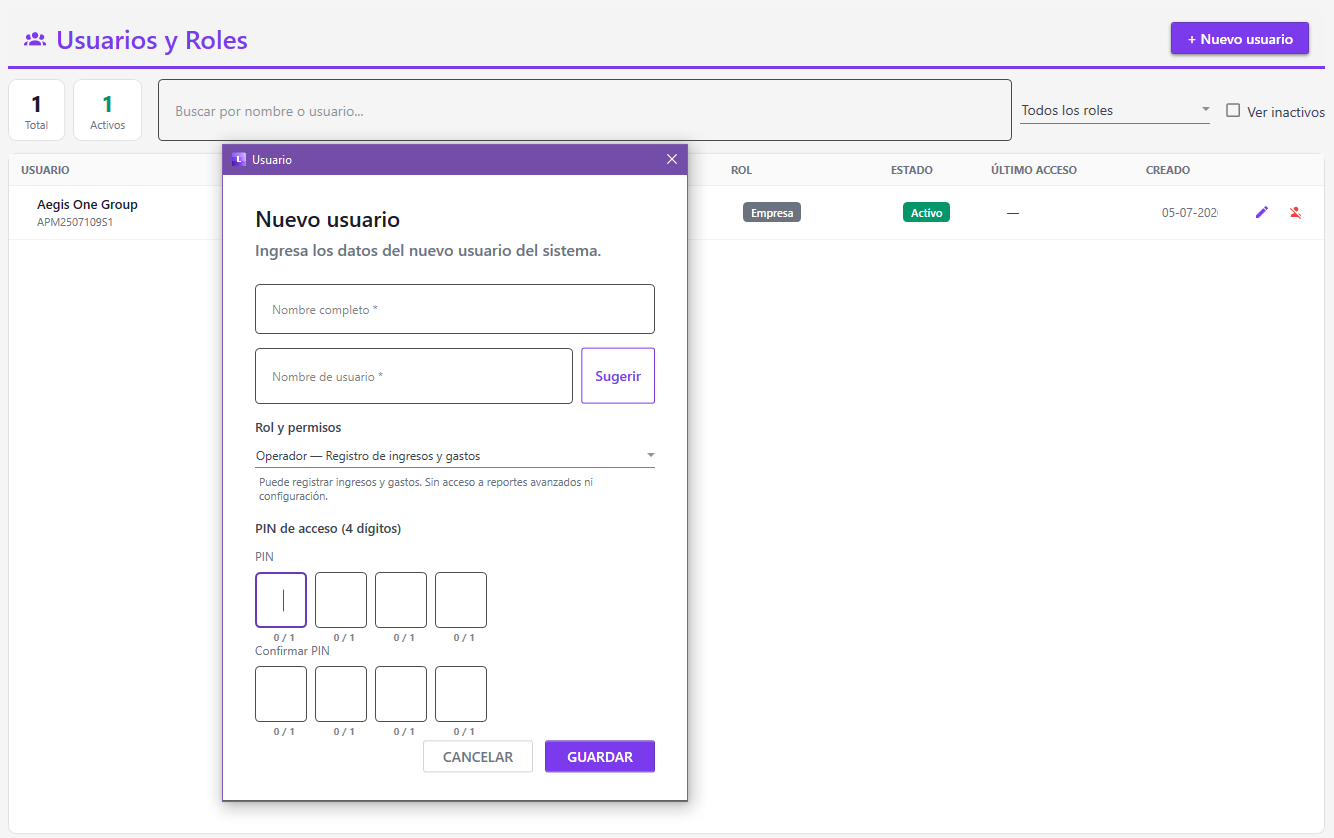Image resolution: width=1334 pixels, height=838 pixels.
Task: Click the Empresa role badge
Action: tap(772, 212)
